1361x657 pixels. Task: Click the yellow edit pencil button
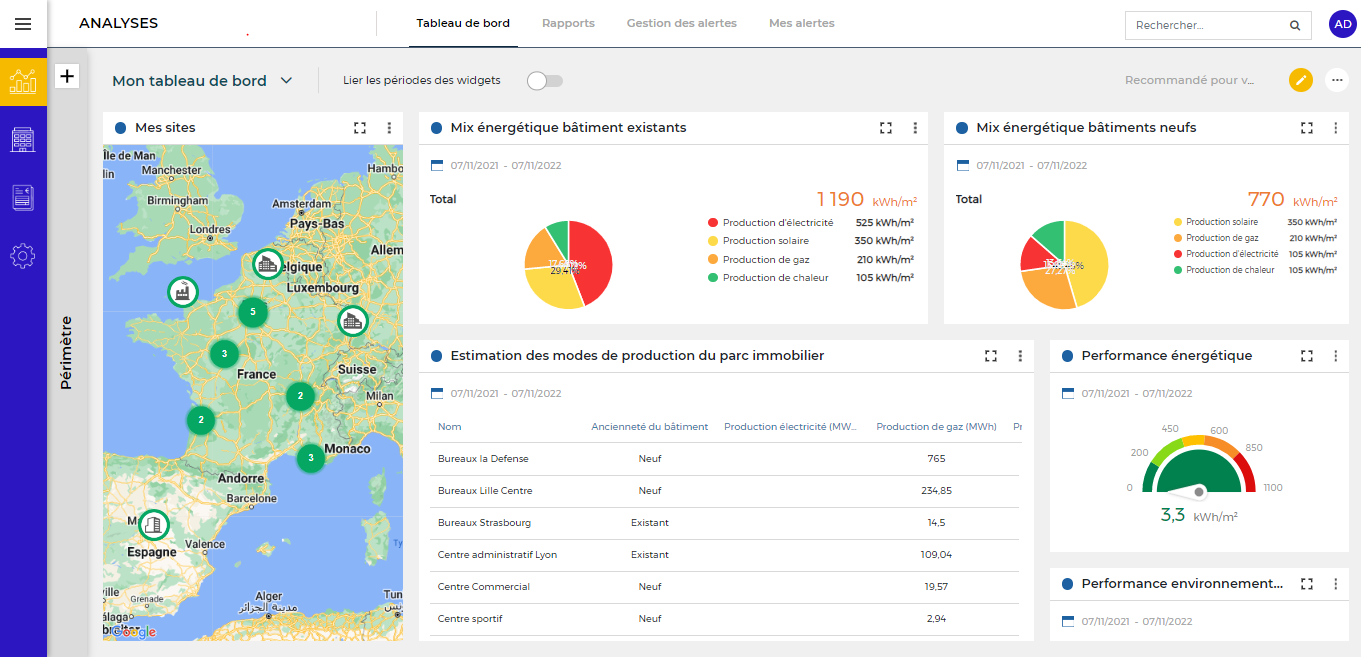tap(1300, 80)
